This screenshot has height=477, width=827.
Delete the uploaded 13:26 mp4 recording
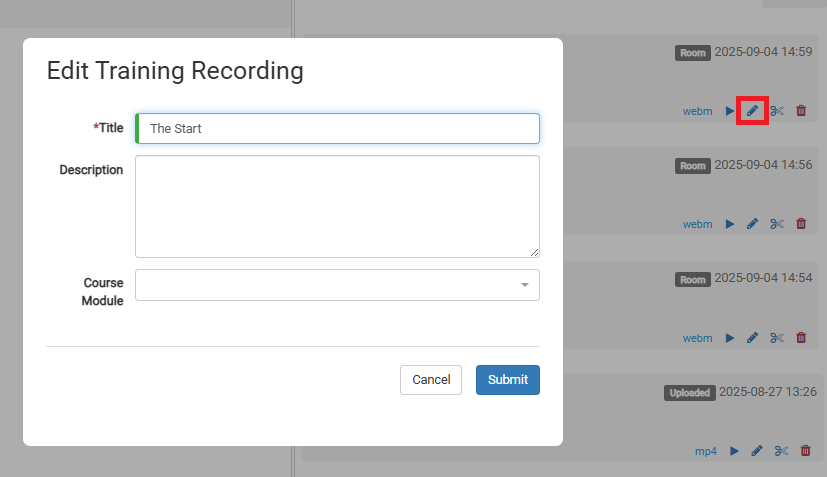click(x=805, y=451)
